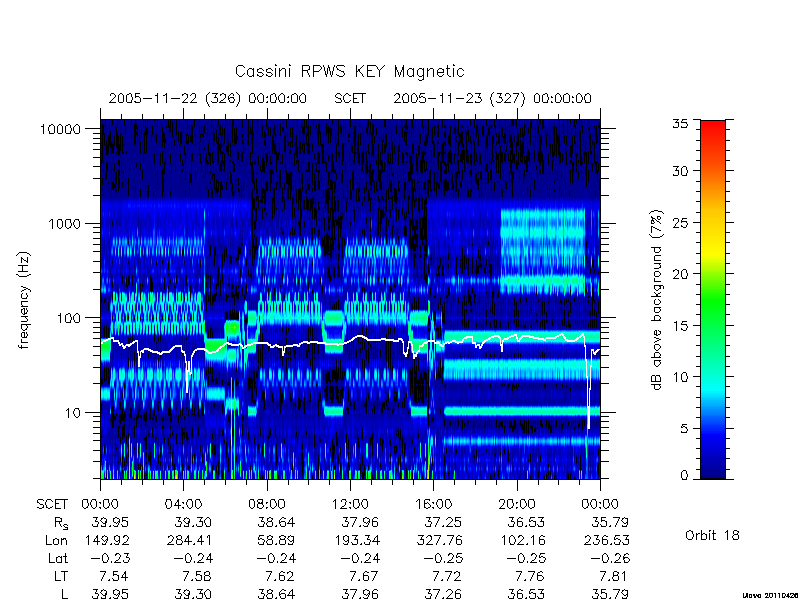
Task: Click the 16:00 time tick label
Action: pyautogui.click(x=434, y=504)
